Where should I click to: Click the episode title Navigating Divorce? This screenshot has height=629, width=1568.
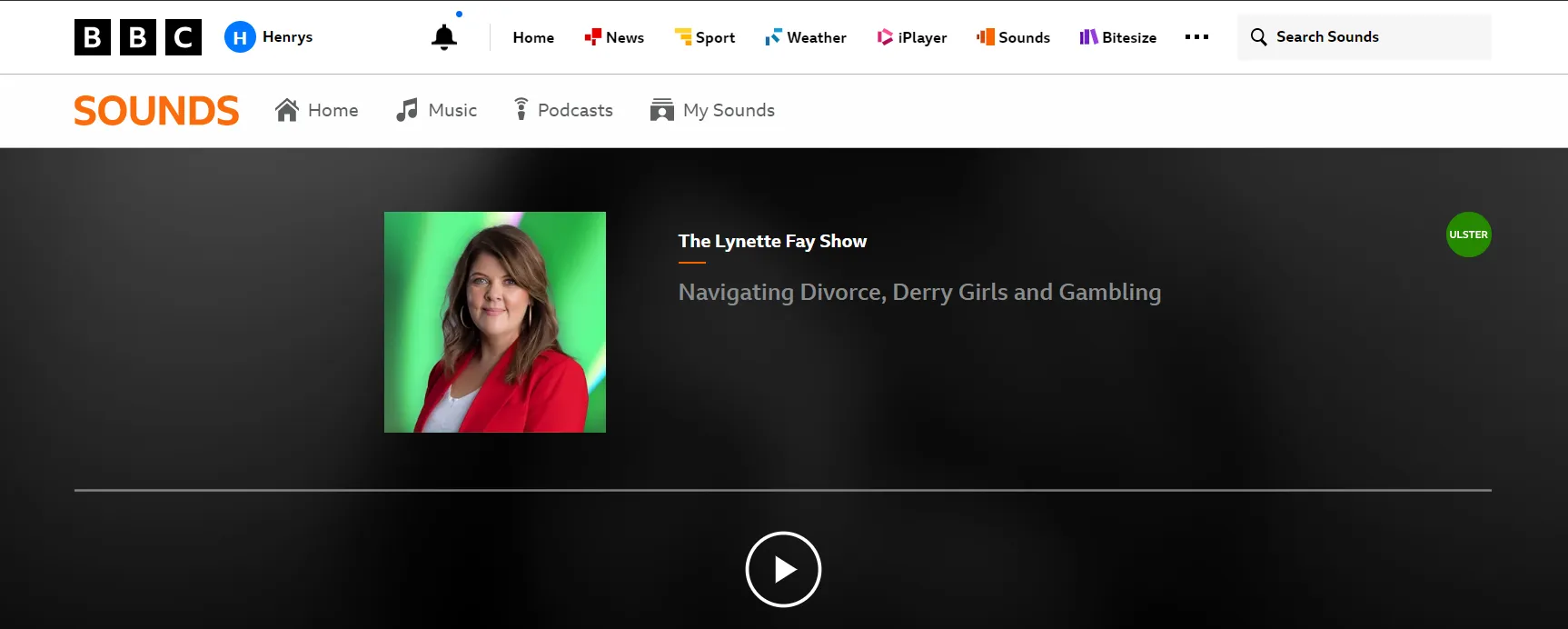[919, 293]
